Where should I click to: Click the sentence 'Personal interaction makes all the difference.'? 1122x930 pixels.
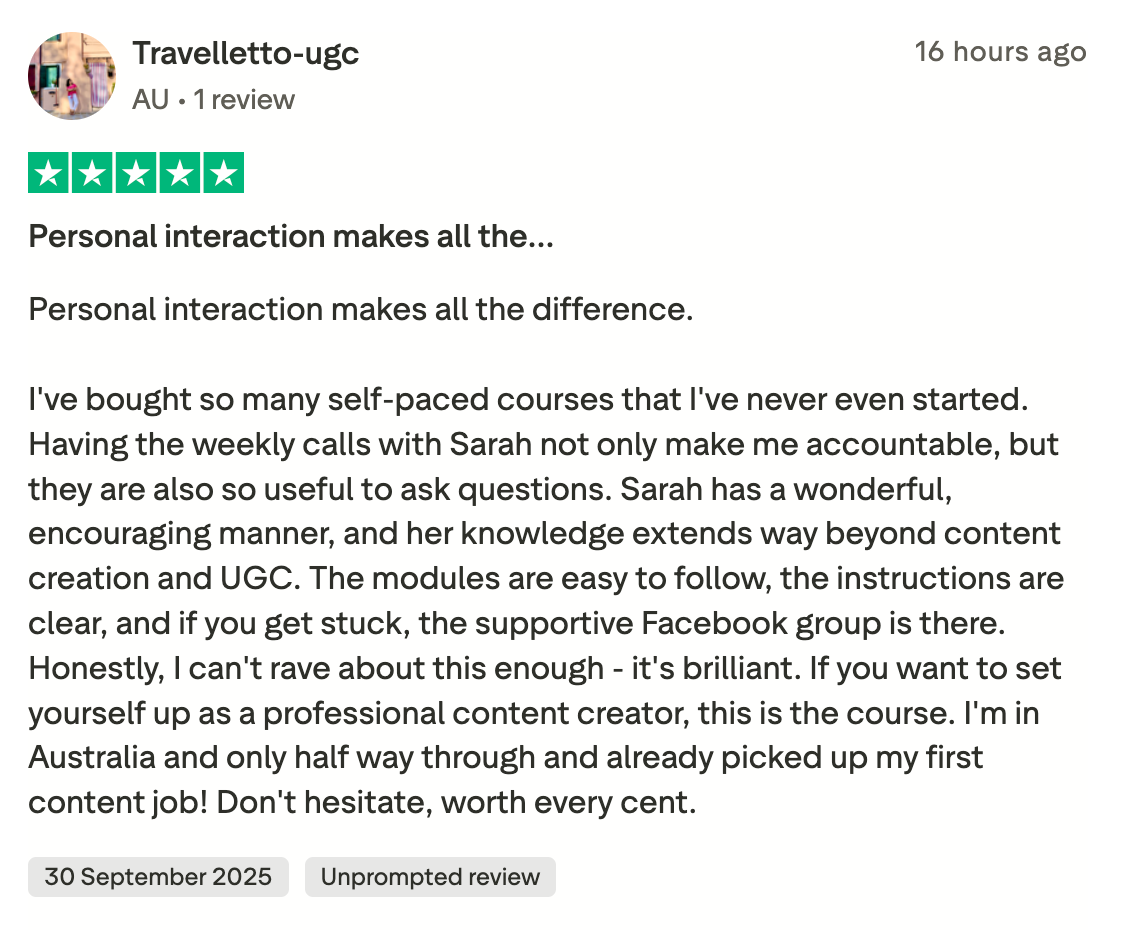(361, 310)
